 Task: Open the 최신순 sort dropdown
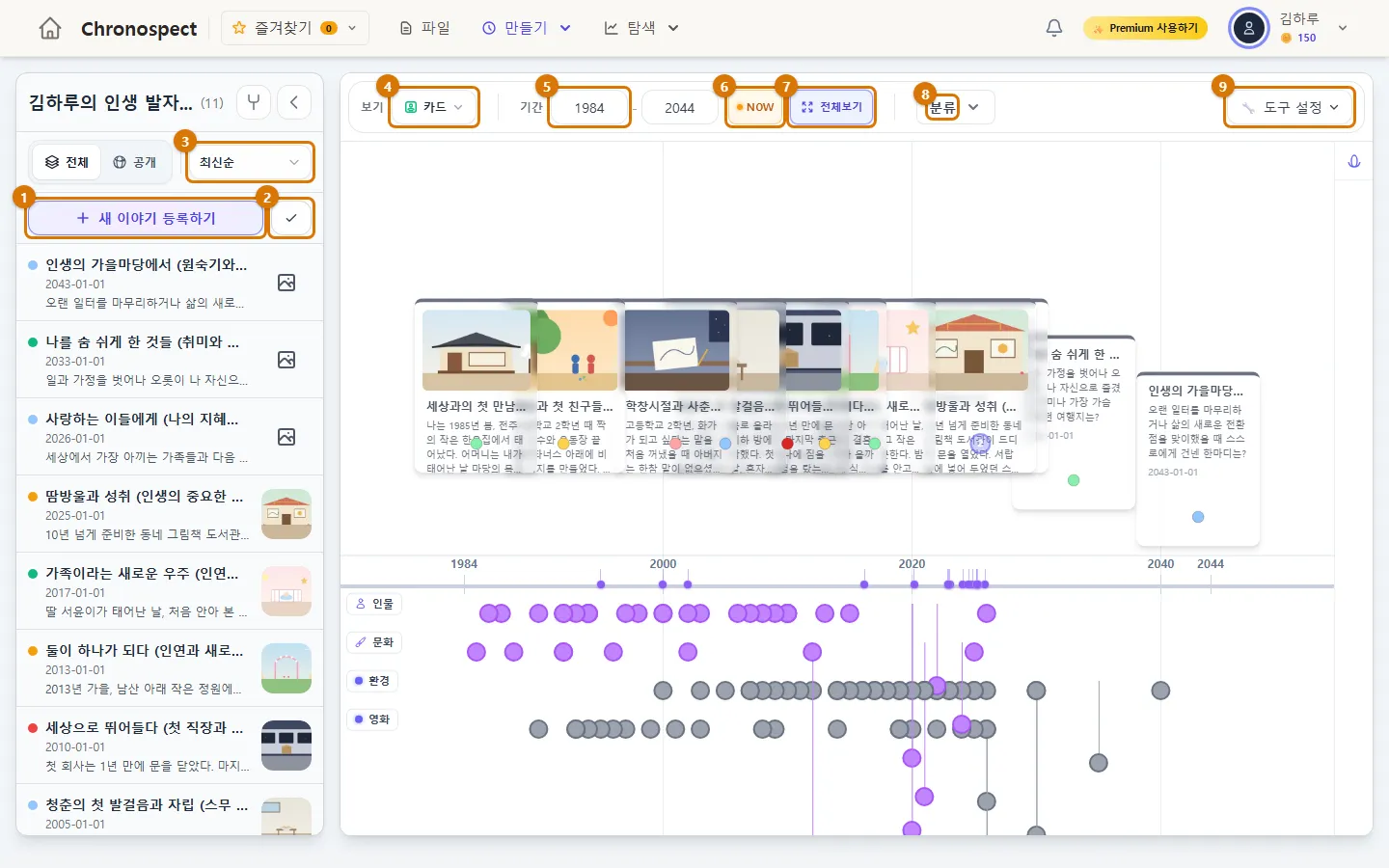click(x=250, y=162)
